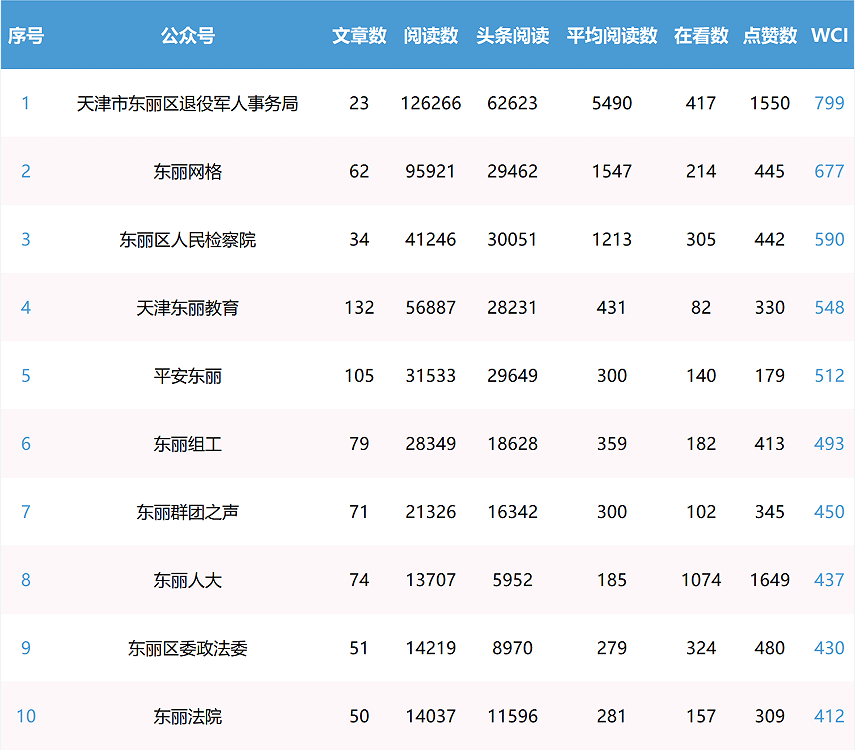Click likes count 1649

pos(770,580)
